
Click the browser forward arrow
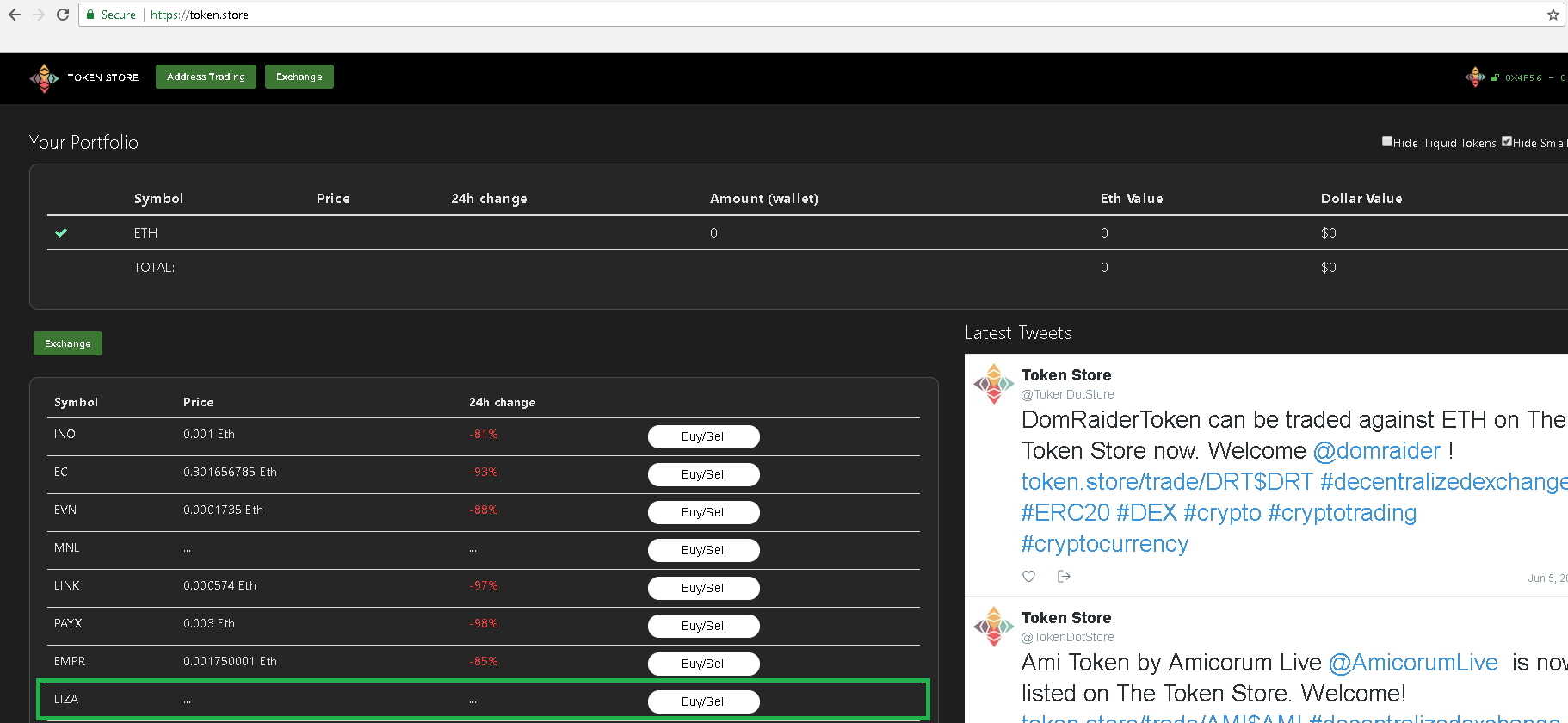[x=38, y=15]
